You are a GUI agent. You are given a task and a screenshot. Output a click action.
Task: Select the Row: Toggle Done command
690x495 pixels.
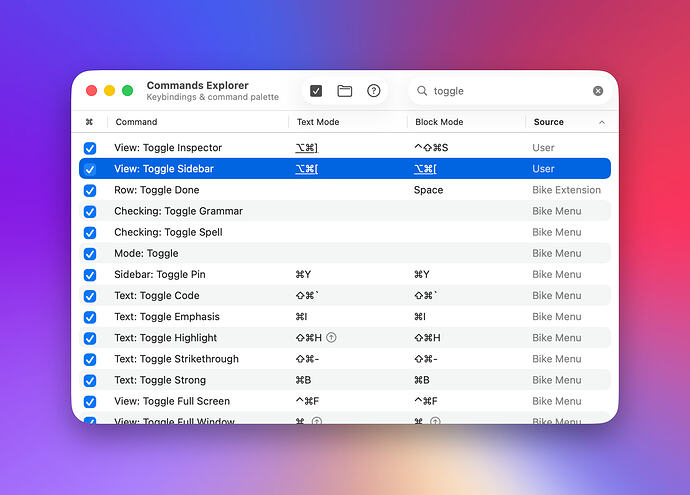click(157, 190)
